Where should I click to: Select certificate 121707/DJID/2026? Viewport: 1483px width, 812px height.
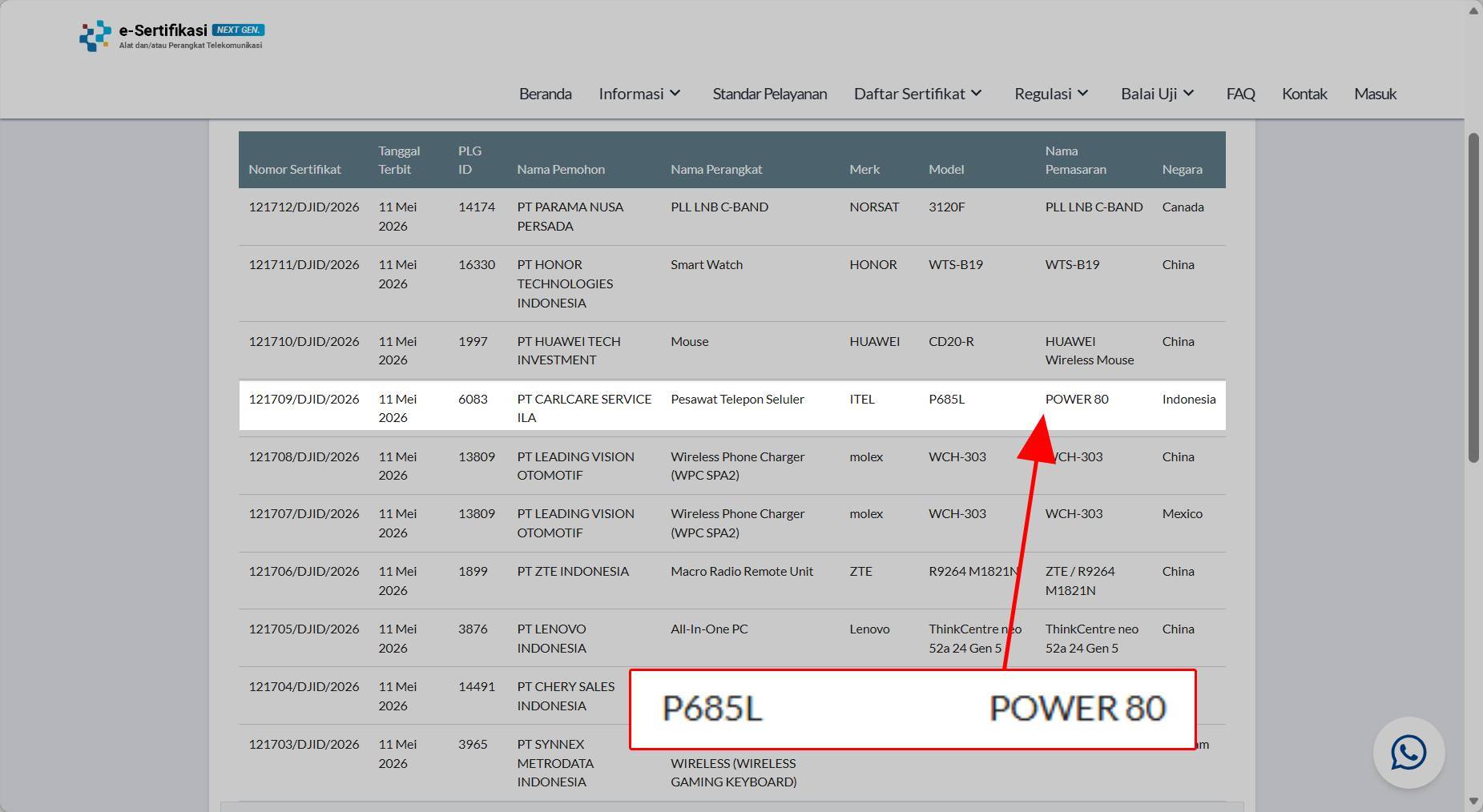[304, 513]
